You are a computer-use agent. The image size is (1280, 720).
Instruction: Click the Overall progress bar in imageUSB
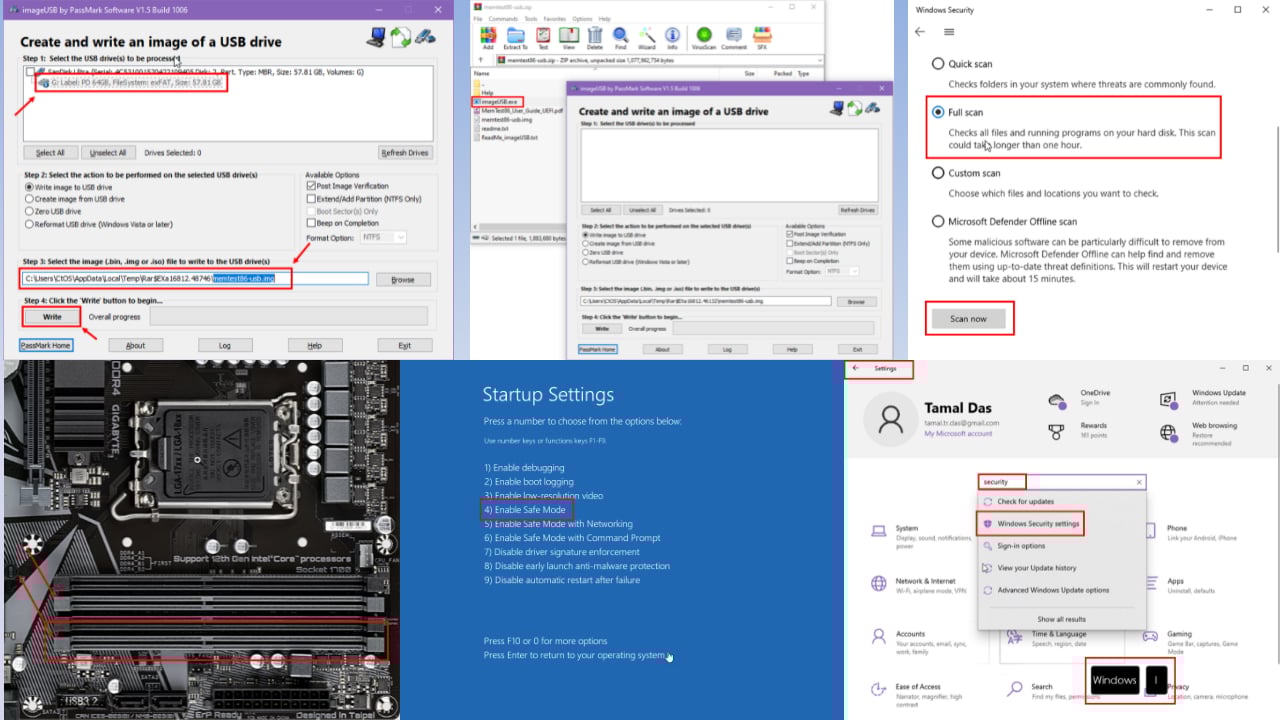[288, 317]
